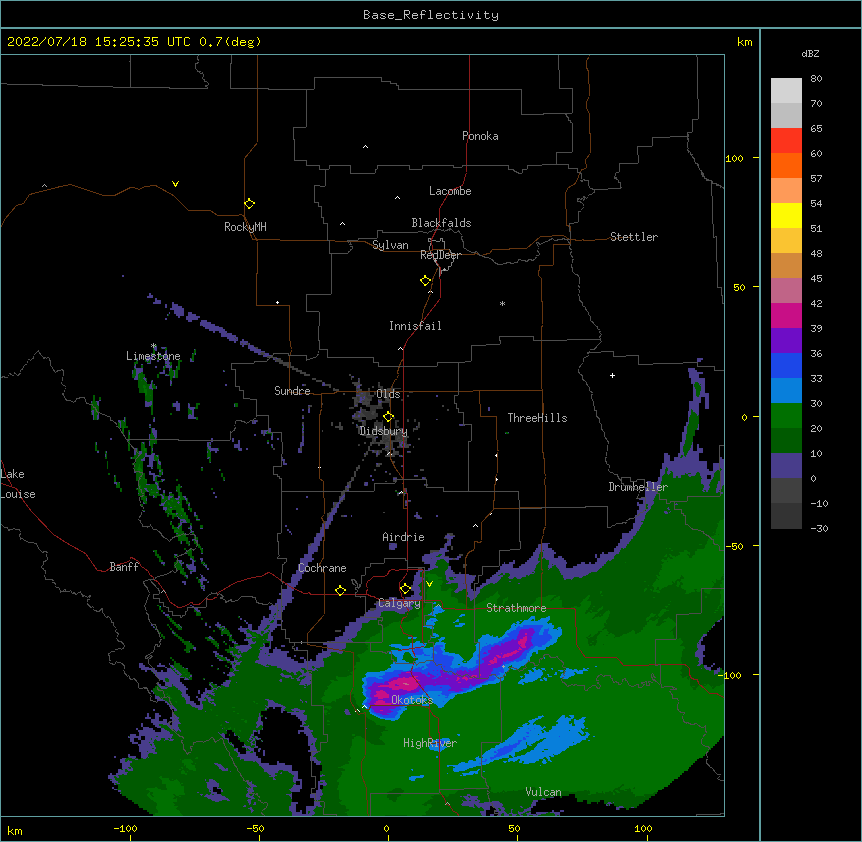Click the 33 dBZ blue color swatch
This screenshot has height=842, width=862.
(x=786, y=390)
